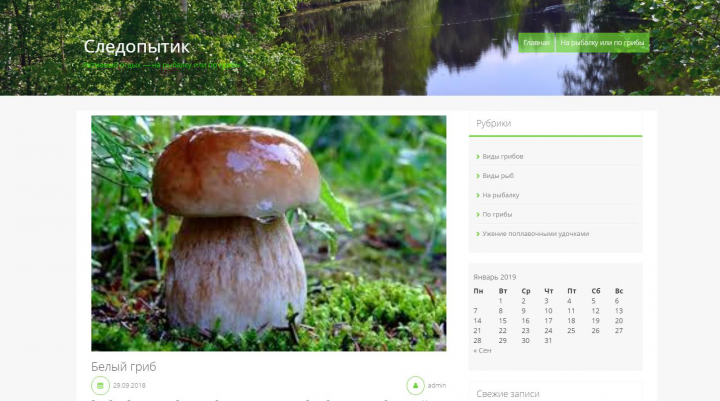720x401 pixels.
Task: Select day 9 in the calendar
Action: click(523, 311)
